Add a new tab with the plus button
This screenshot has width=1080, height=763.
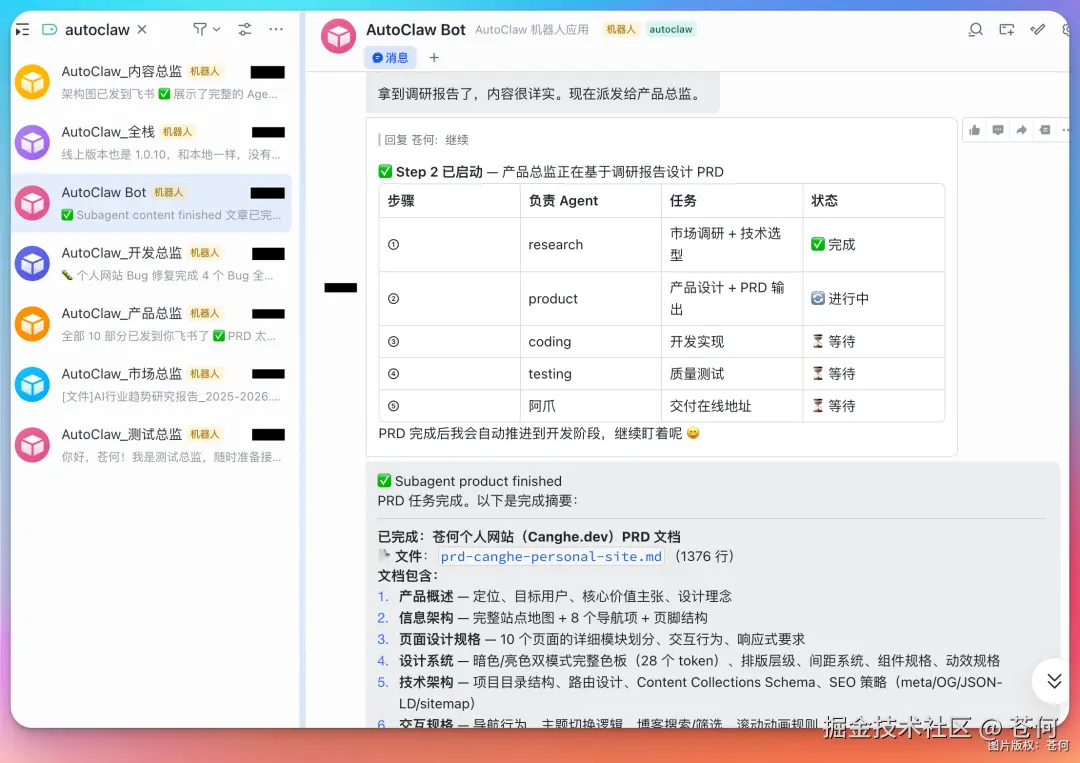tap(433, 57)
